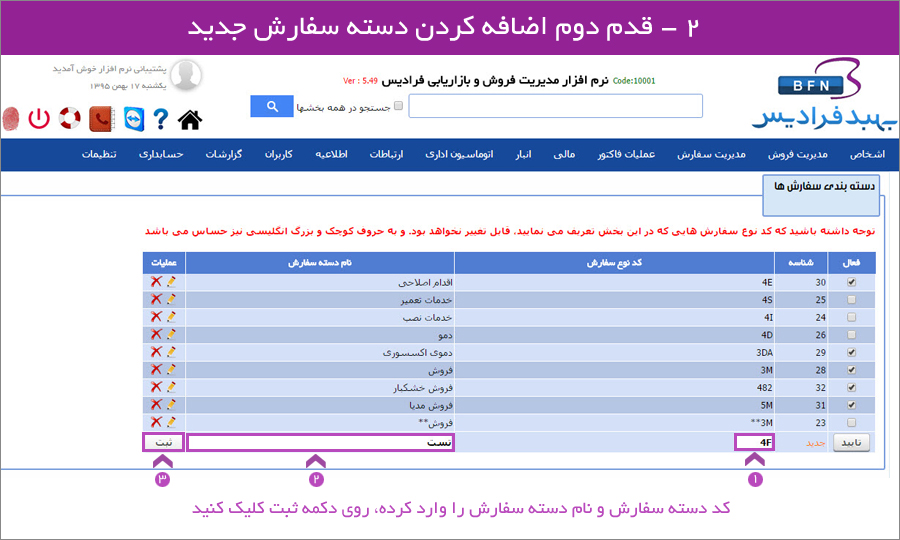The width and height of the screenshot is (900, 540).
Task: Edit the اقدام اصلاحی row with pencil
Action: [x=171, y=282]
